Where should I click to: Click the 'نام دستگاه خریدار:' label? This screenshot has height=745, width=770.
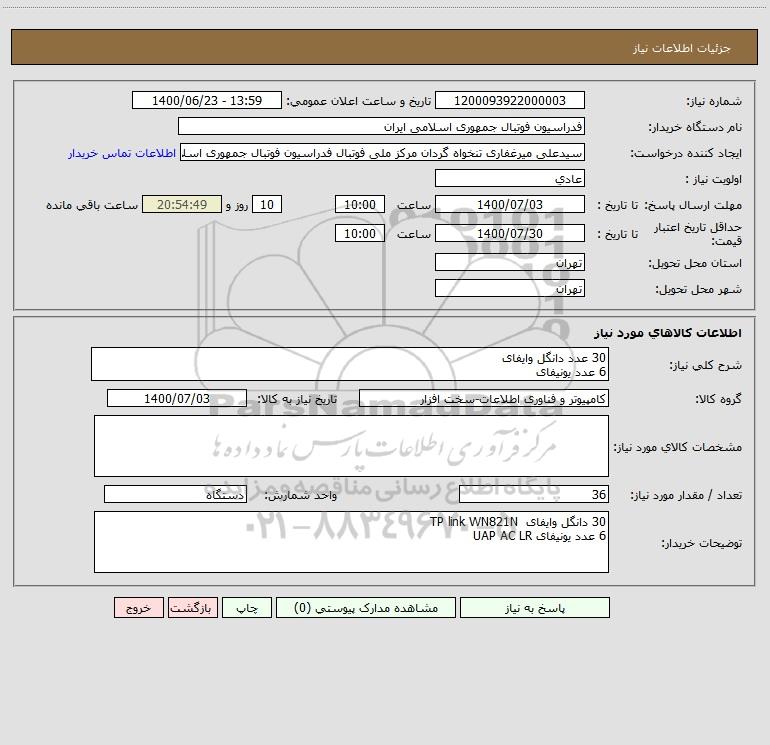coord(695,127)
